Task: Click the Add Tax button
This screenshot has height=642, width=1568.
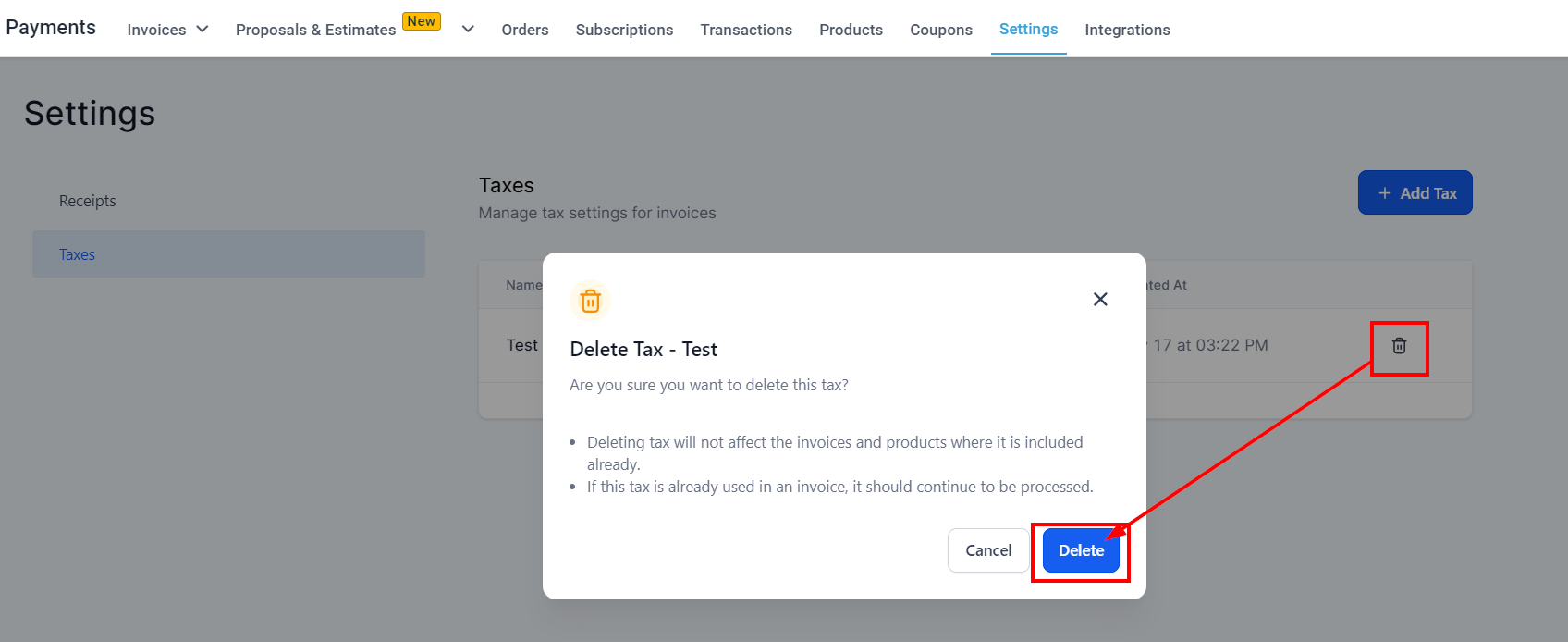Action: coord(1415,192)
